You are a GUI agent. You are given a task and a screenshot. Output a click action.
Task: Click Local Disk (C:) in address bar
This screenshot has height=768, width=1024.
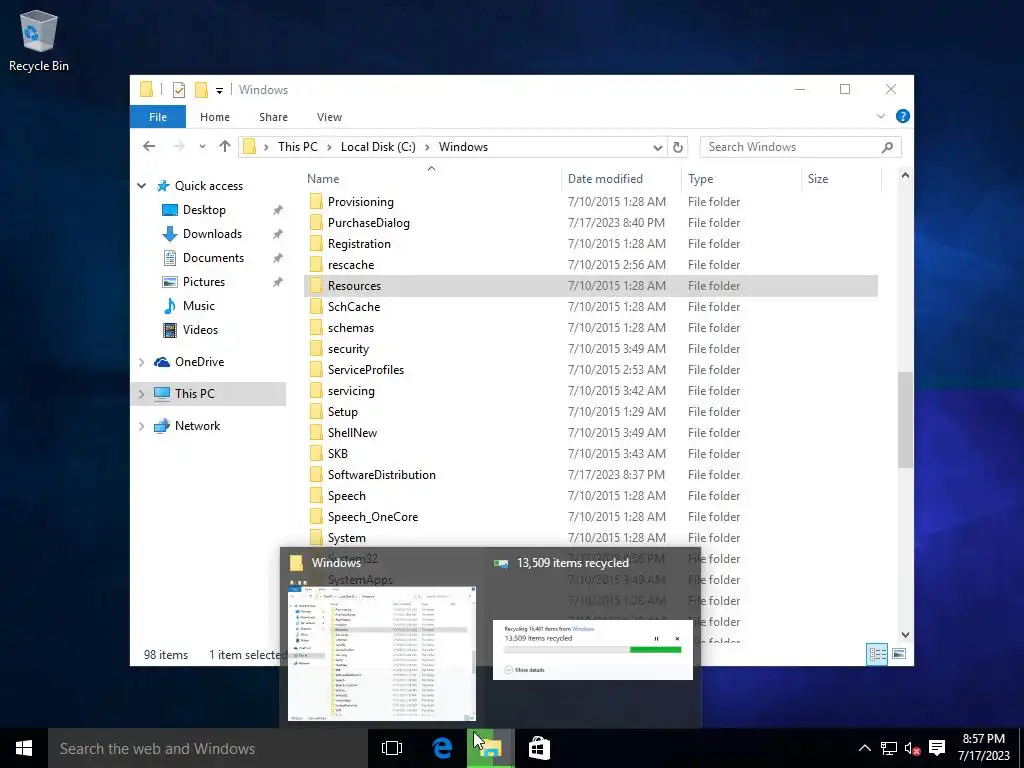coord(378,147)
